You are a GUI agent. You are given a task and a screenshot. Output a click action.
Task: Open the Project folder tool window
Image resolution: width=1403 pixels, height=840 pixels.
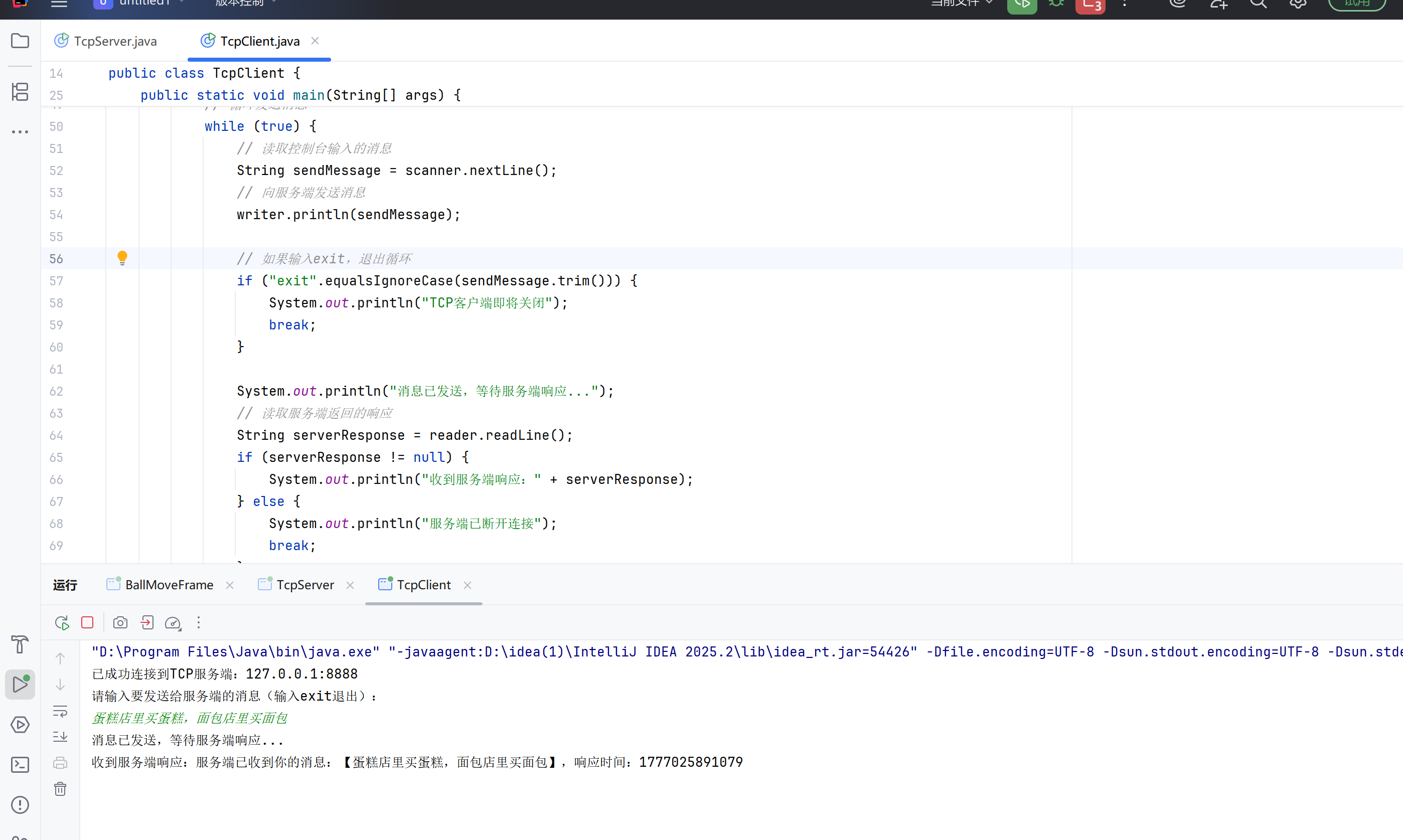(20, 41)
